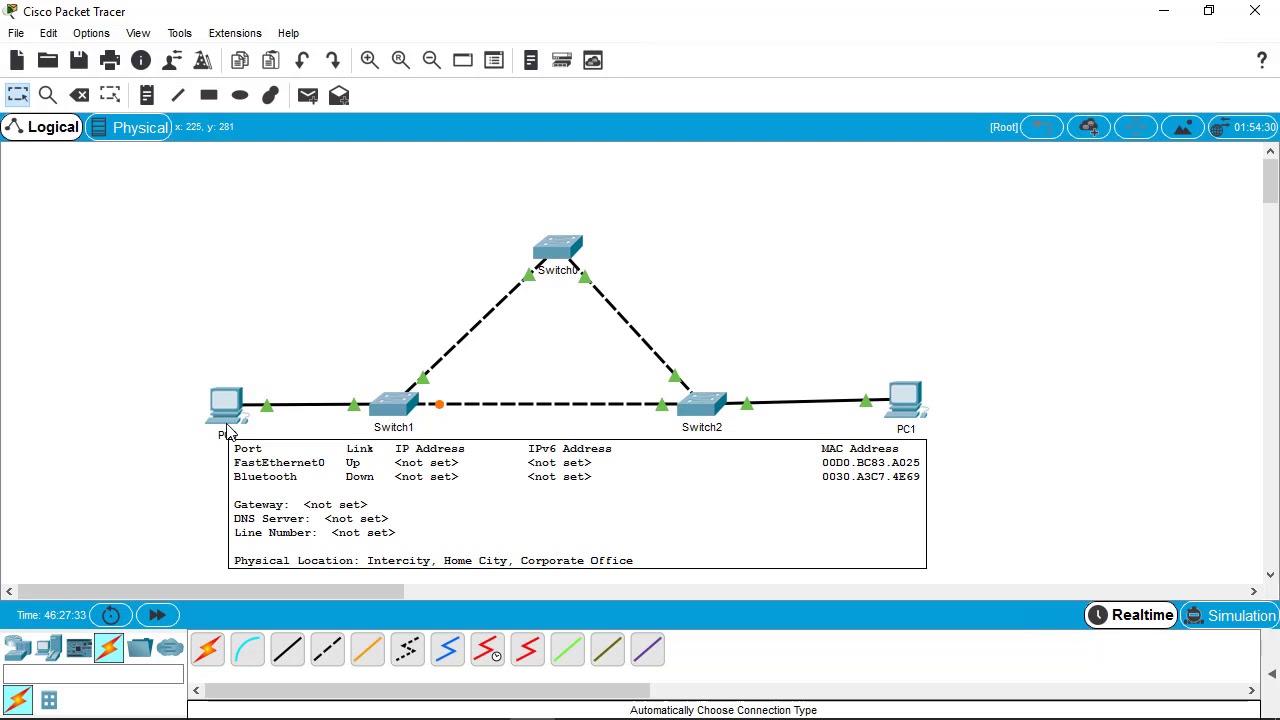Open the View menu
Viewport: 1280px width, 720px height.
(138, 33)
